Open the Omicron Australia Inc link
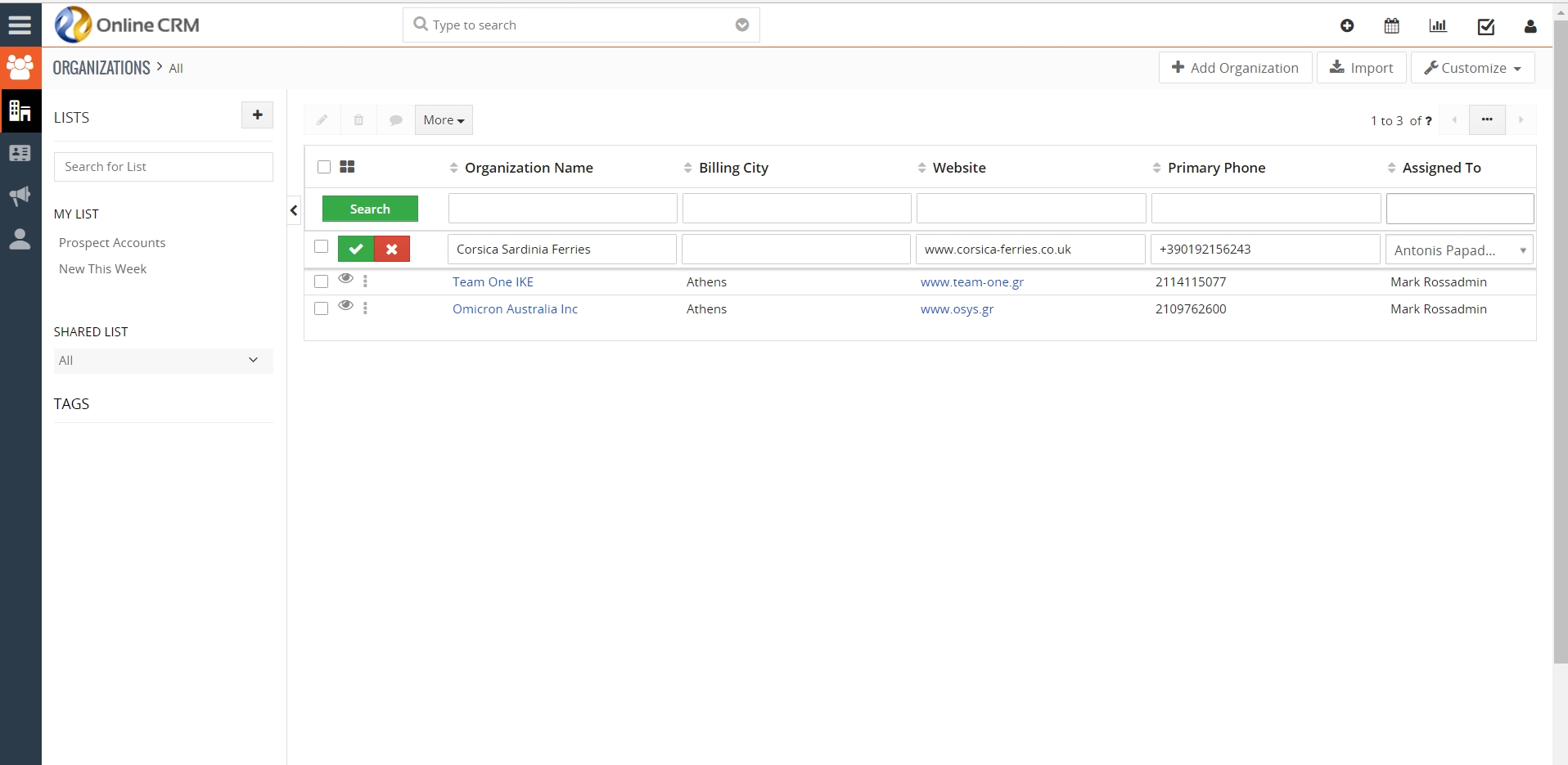The image size is (1568, 765). 515,309
